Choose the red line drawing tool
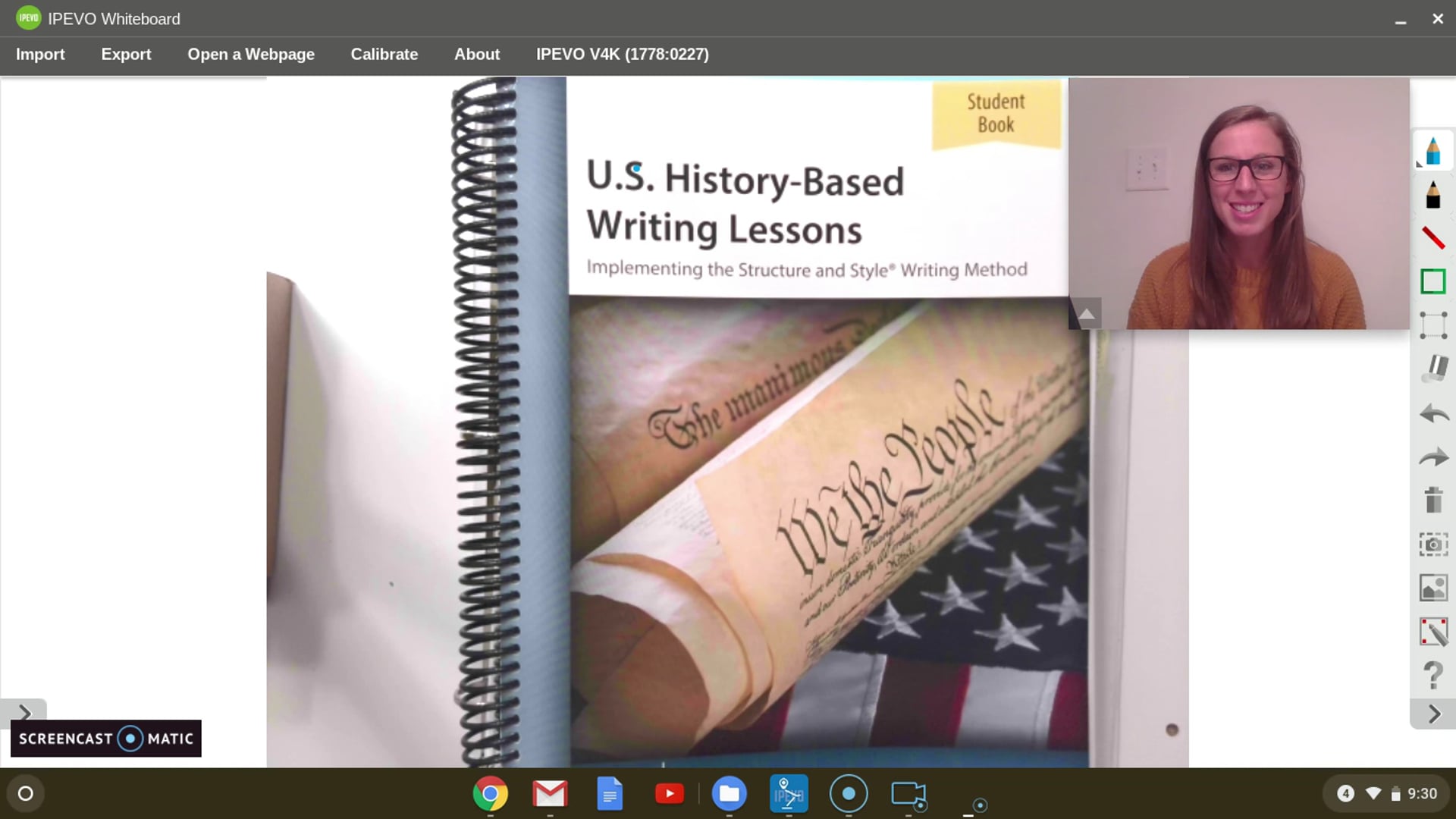 (1432, 238)
